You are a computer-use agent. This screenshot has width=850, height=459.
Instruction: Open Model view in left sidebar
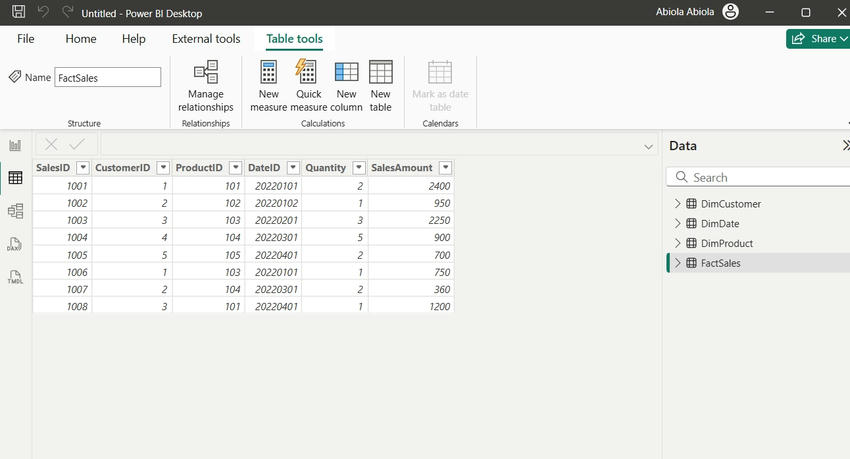tap(15, 211)
